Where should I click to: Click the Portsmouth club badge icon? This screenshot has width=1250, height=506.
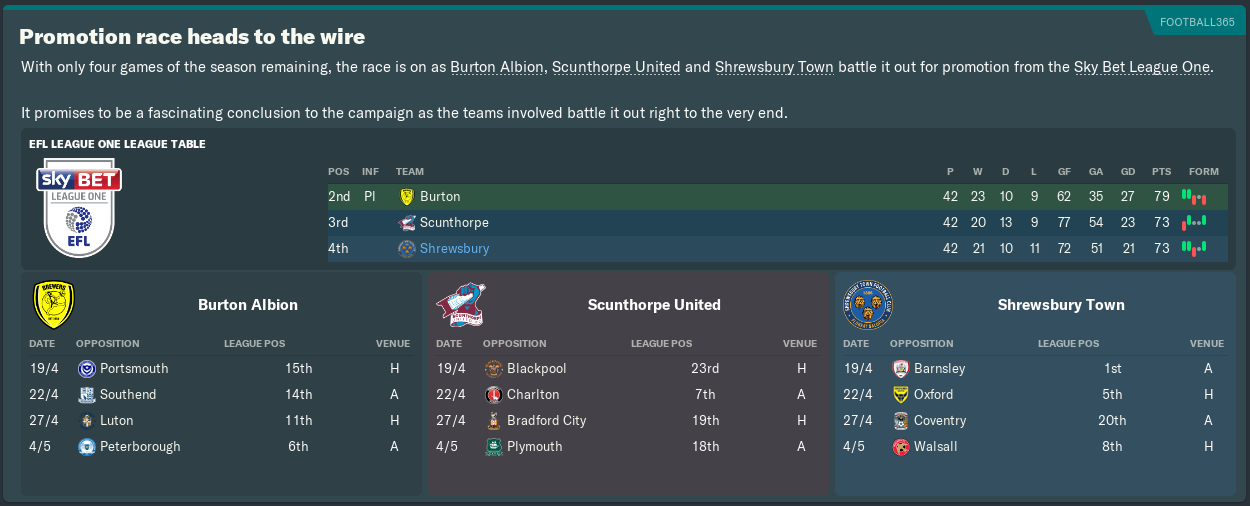click(x=87, y=368)
